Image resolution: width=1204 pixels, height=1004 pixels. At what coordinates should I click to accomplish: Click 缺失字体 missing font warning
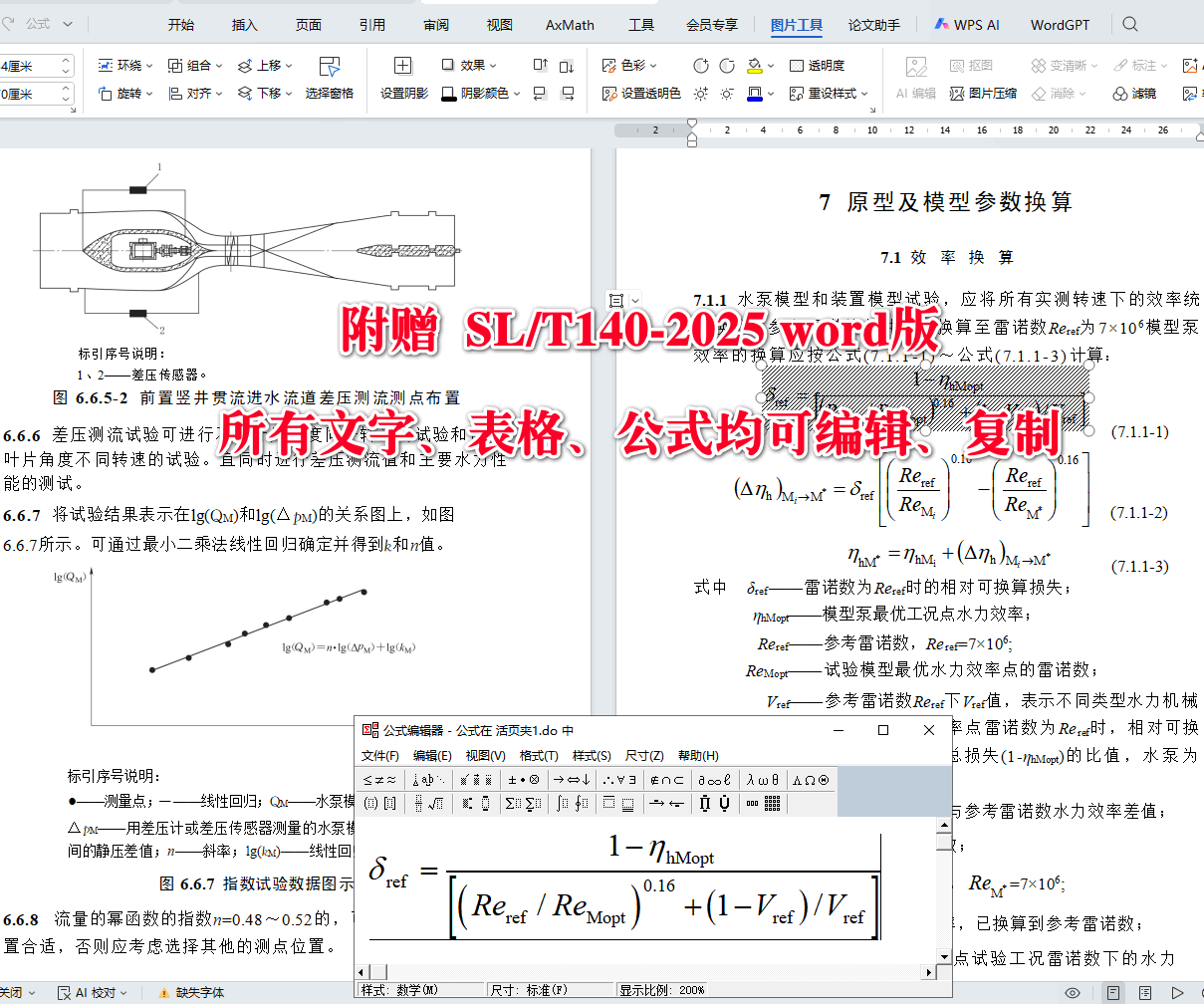pyautogui.click(x=191, y=993)
